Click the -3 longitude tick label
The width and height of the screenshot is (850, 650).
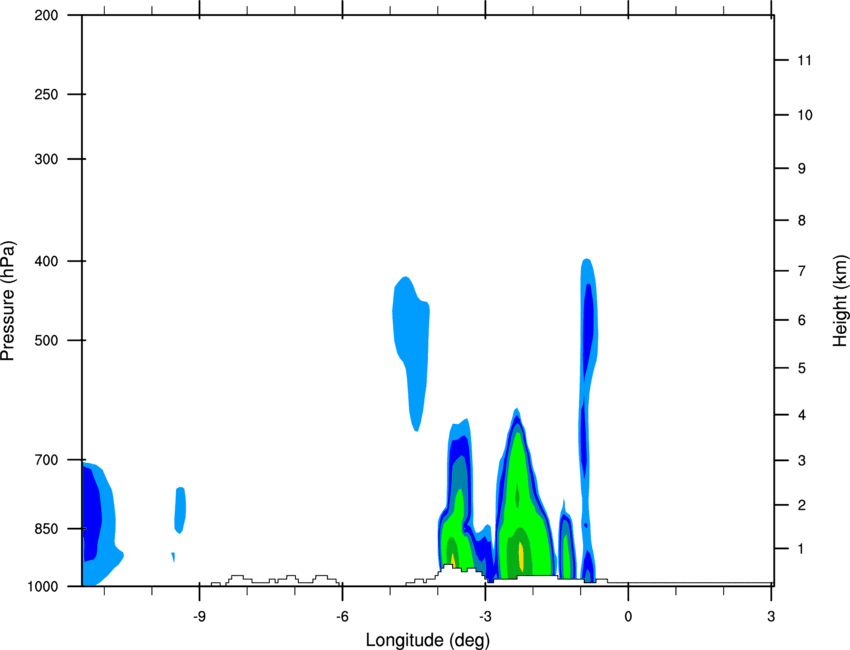coord(485,617)
